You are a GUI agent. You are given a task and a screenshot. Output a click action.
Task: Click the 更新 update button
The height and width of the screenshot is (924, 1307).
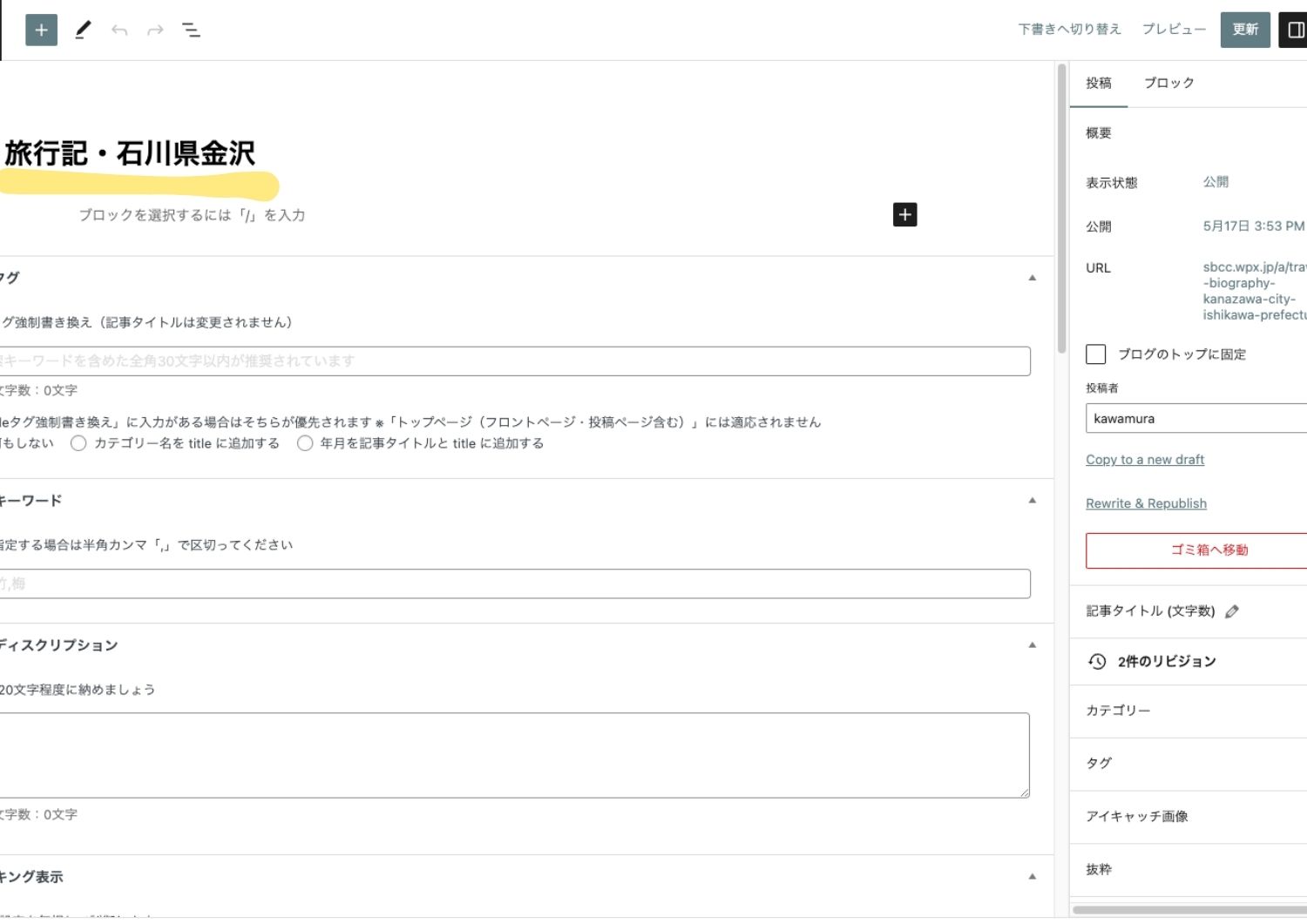(x=1245, y=30)
